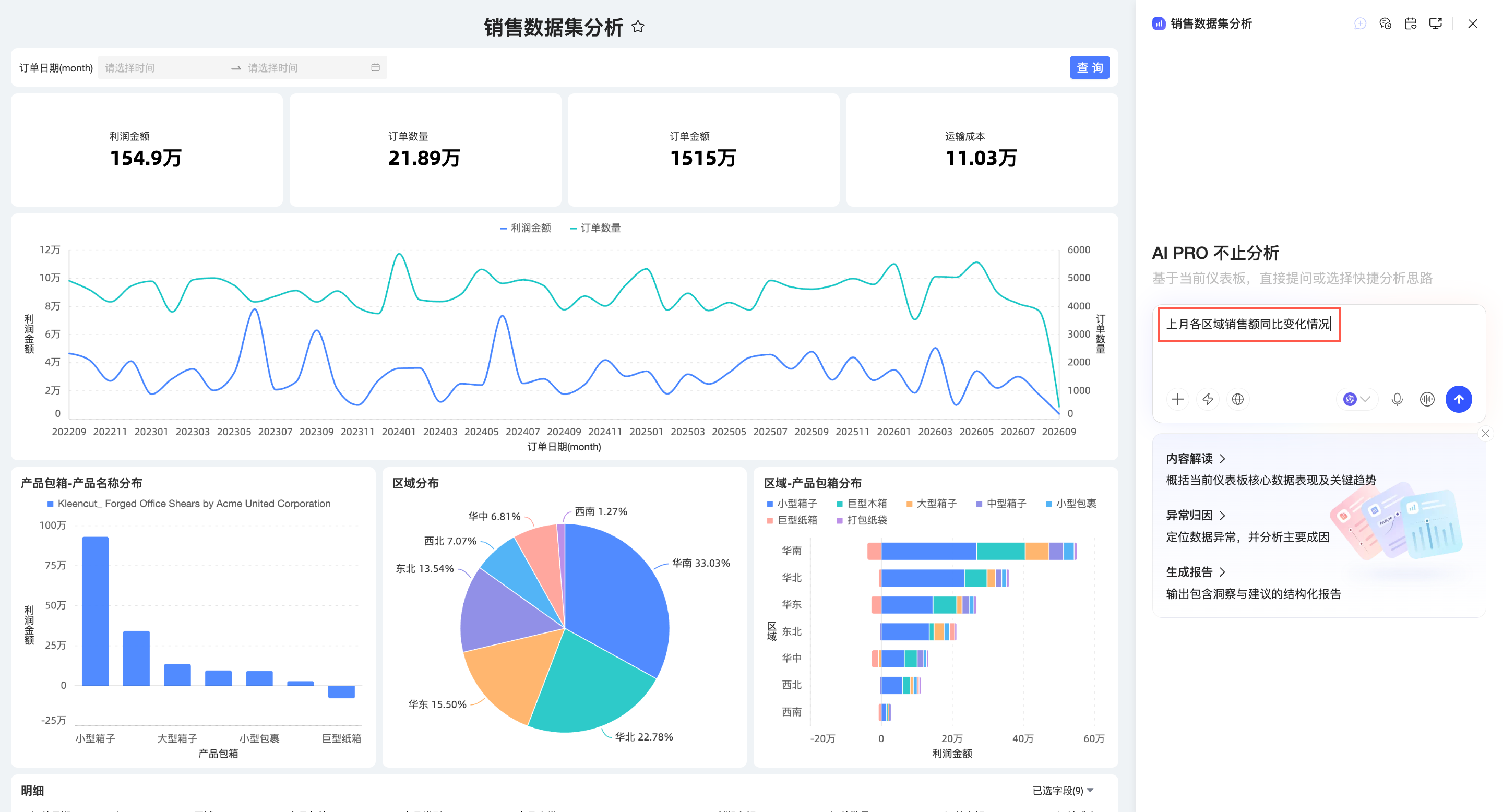Toggle the 大型箱子 legend item
The height and width of the screenshot is (812, 1503).
click(x=931, y=504)
